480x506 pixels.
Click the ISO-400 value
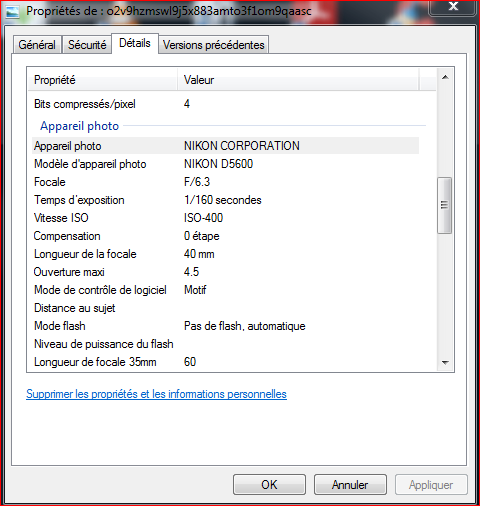pyautogui.click(x=203, y=218)
